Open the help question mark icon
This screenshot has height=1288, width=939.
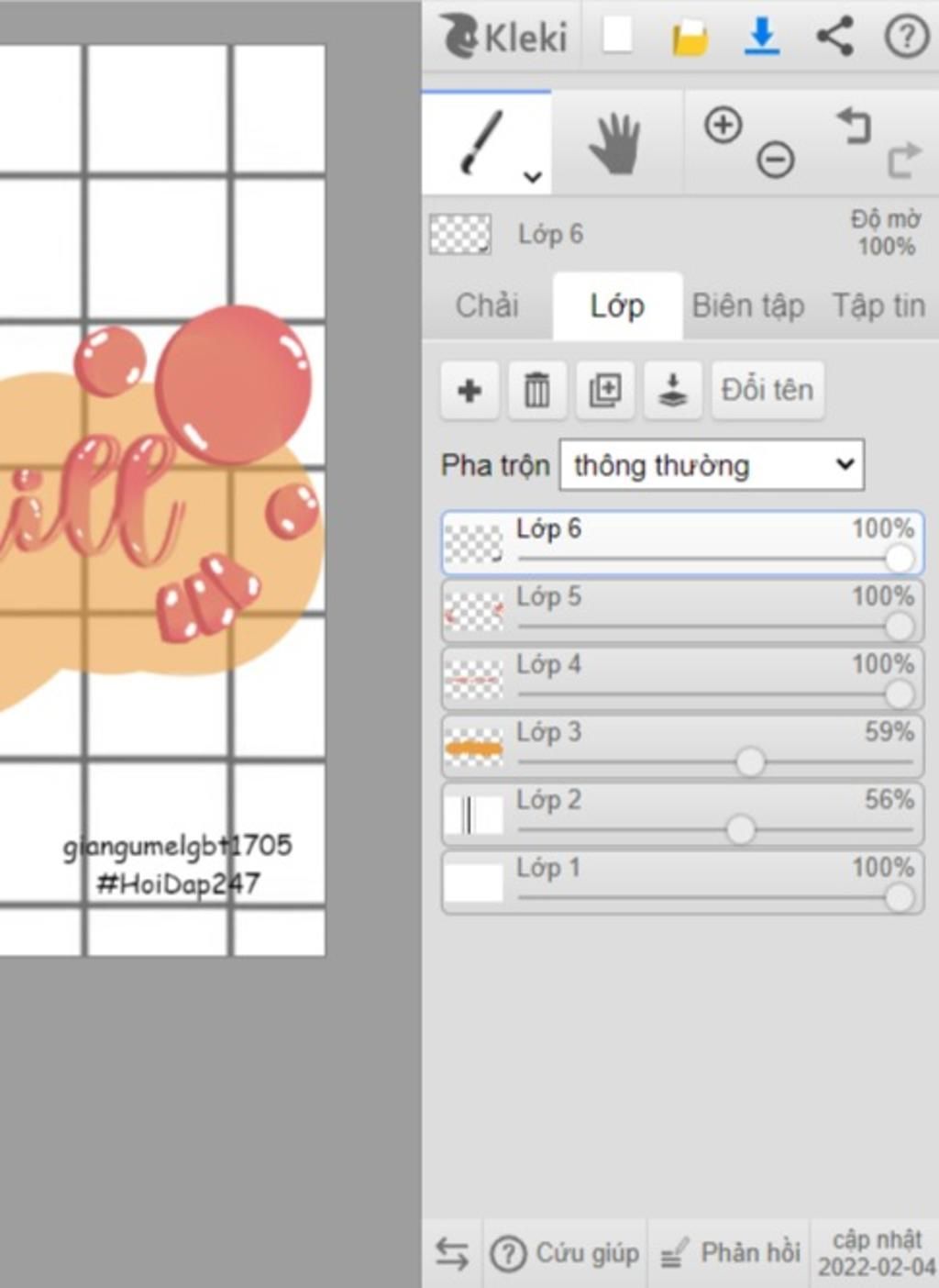pos(906,38)
